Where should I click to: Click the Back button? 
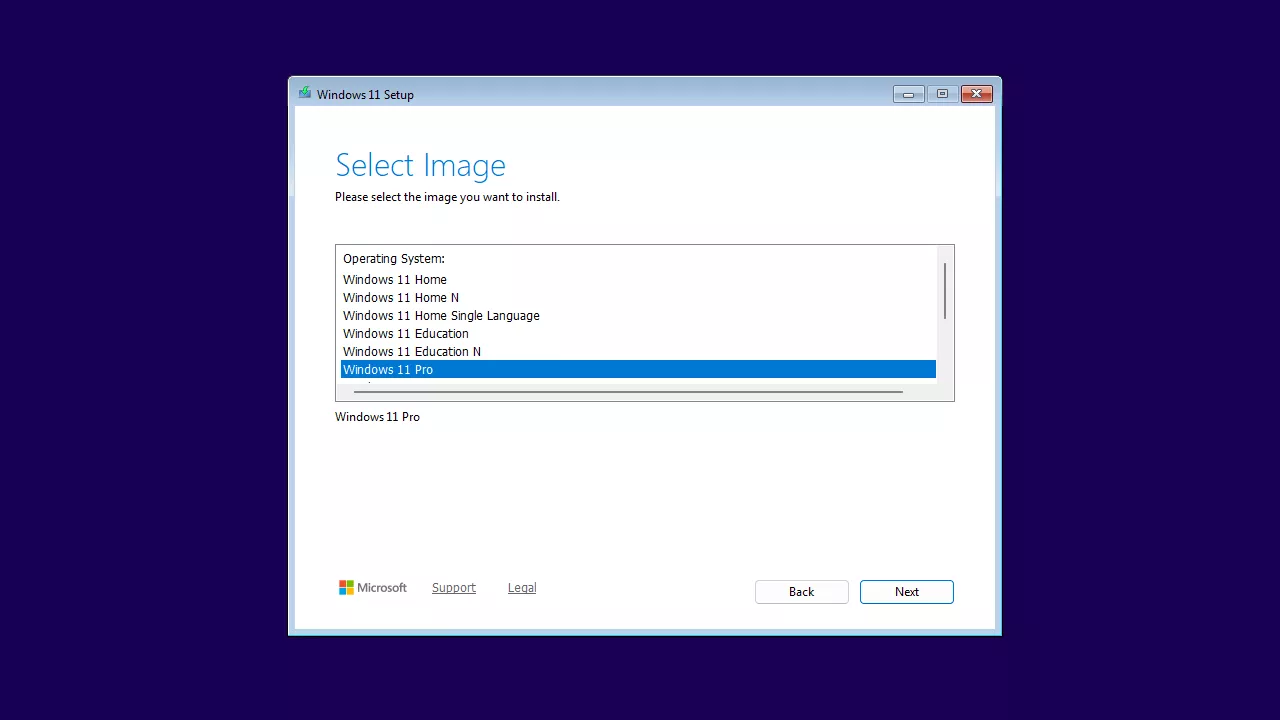coord(801,591)
